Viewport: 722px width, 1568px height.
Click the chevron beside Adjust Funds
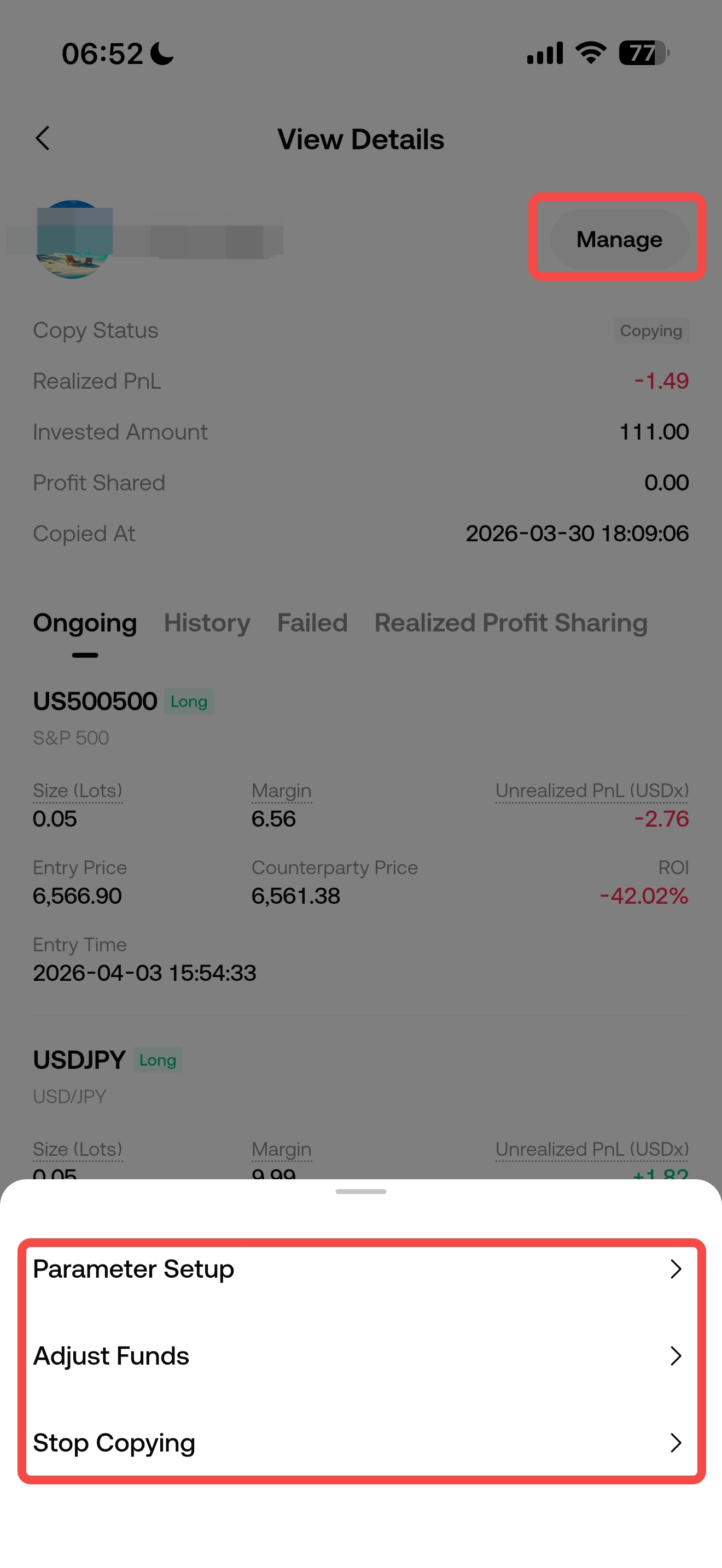675,1356
